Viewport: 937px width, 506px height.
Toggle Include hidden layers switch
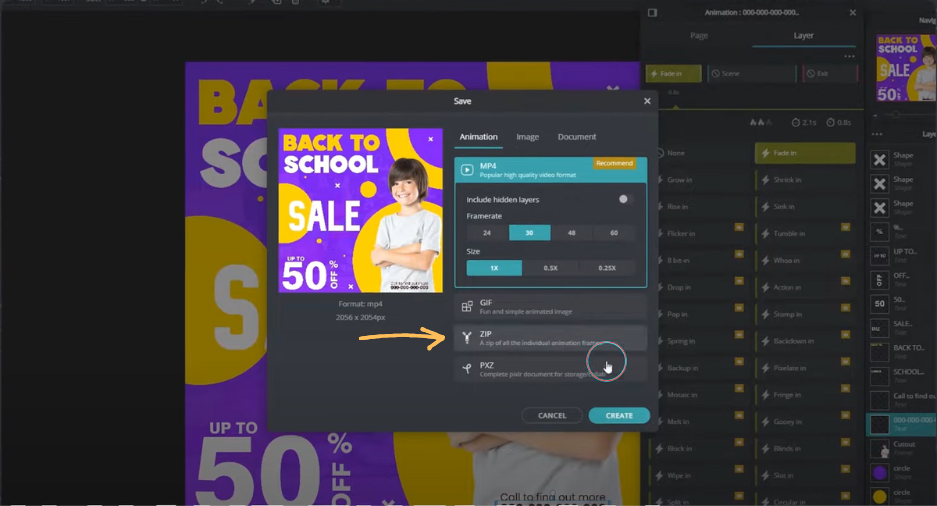pos(625,199)
